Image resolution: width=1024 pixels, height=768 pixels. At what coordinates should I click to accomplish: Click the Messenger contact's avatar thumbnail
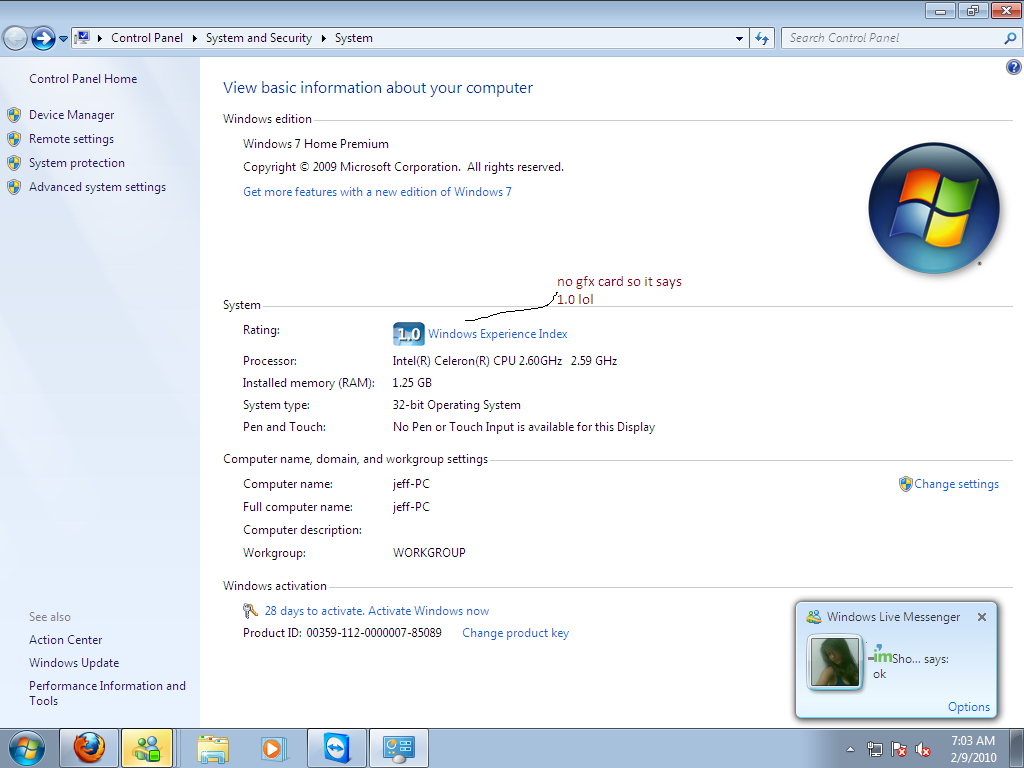(835, 661)
